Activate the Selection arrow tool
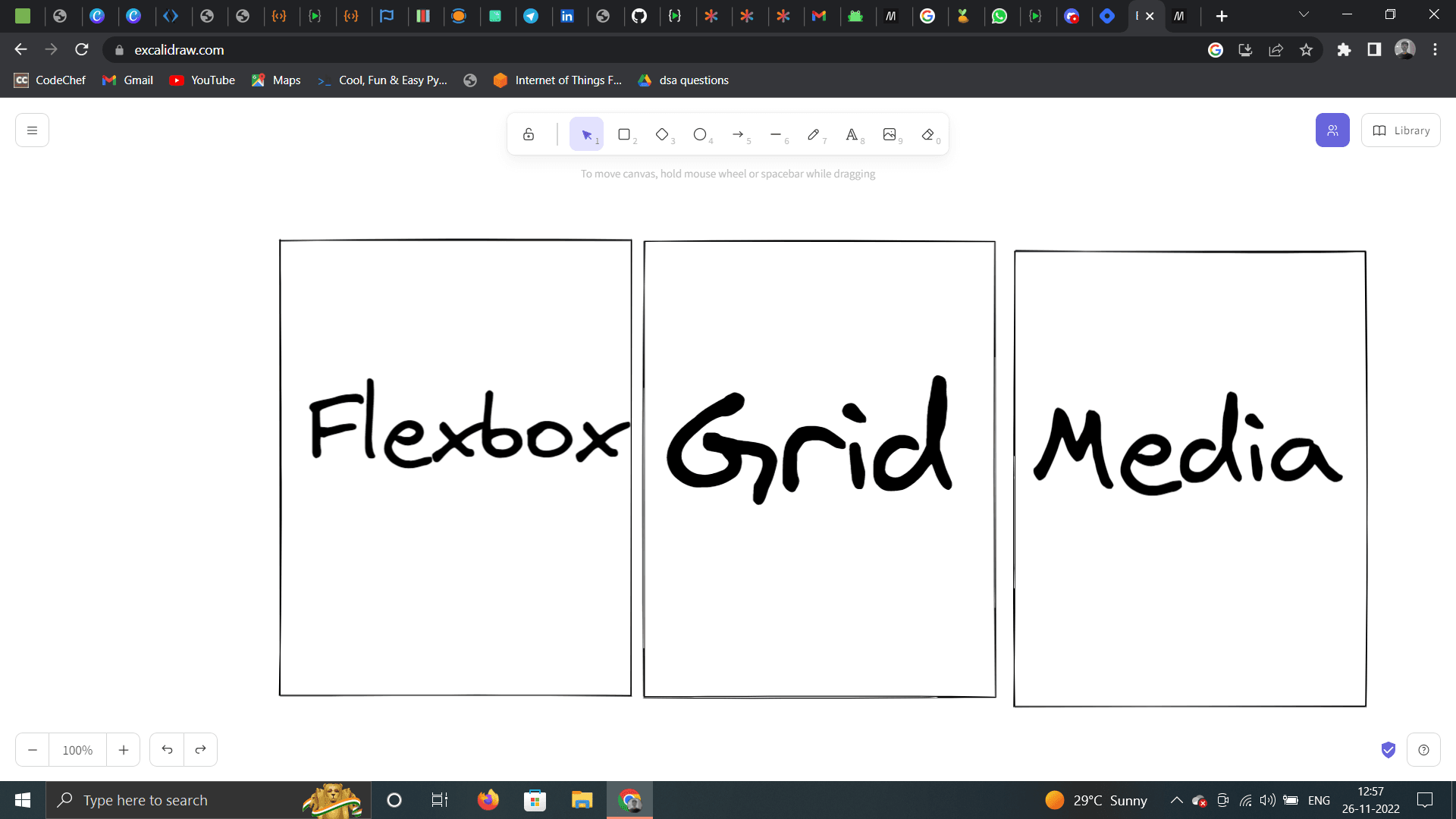 pyautogui.click(x=586, y=134)
